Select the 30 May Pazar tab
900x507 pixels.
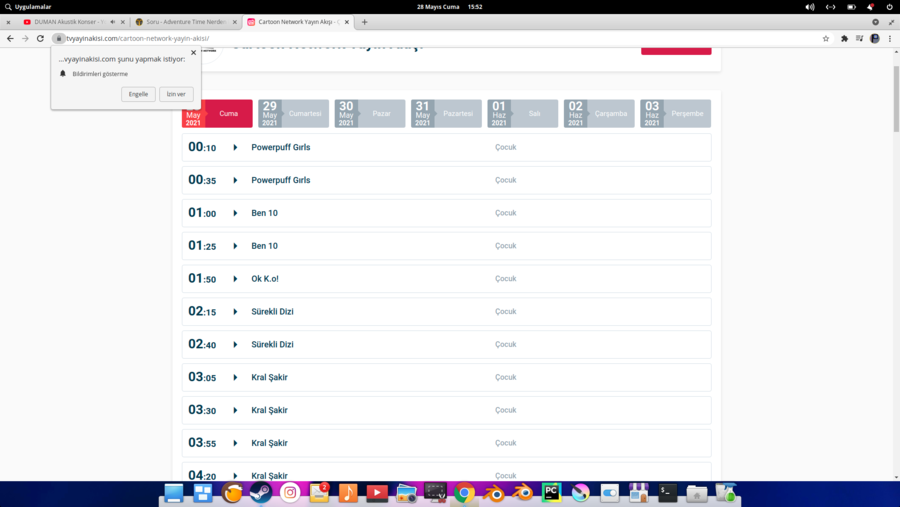click(370, 113)
